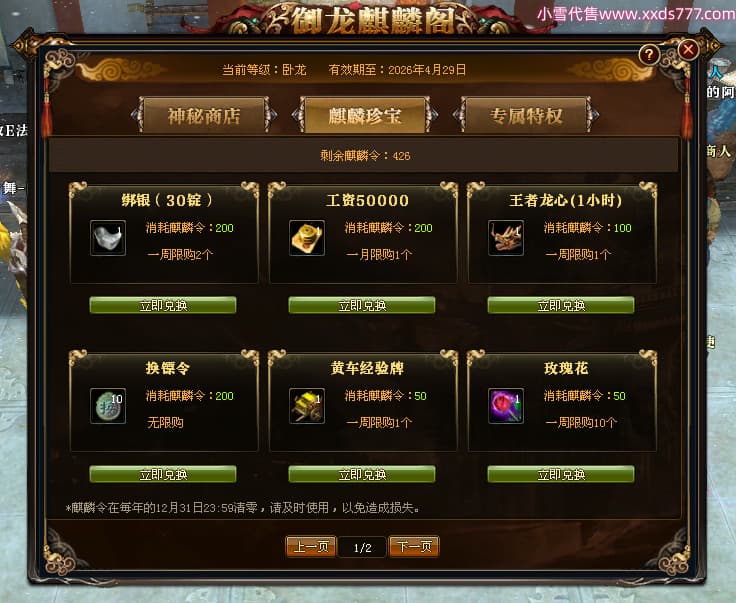Exchange 王者龙心 (1小时) via 立即兑换
This screenshot has height=603, width=736.
pyautogui.click(x=561, y=305)
